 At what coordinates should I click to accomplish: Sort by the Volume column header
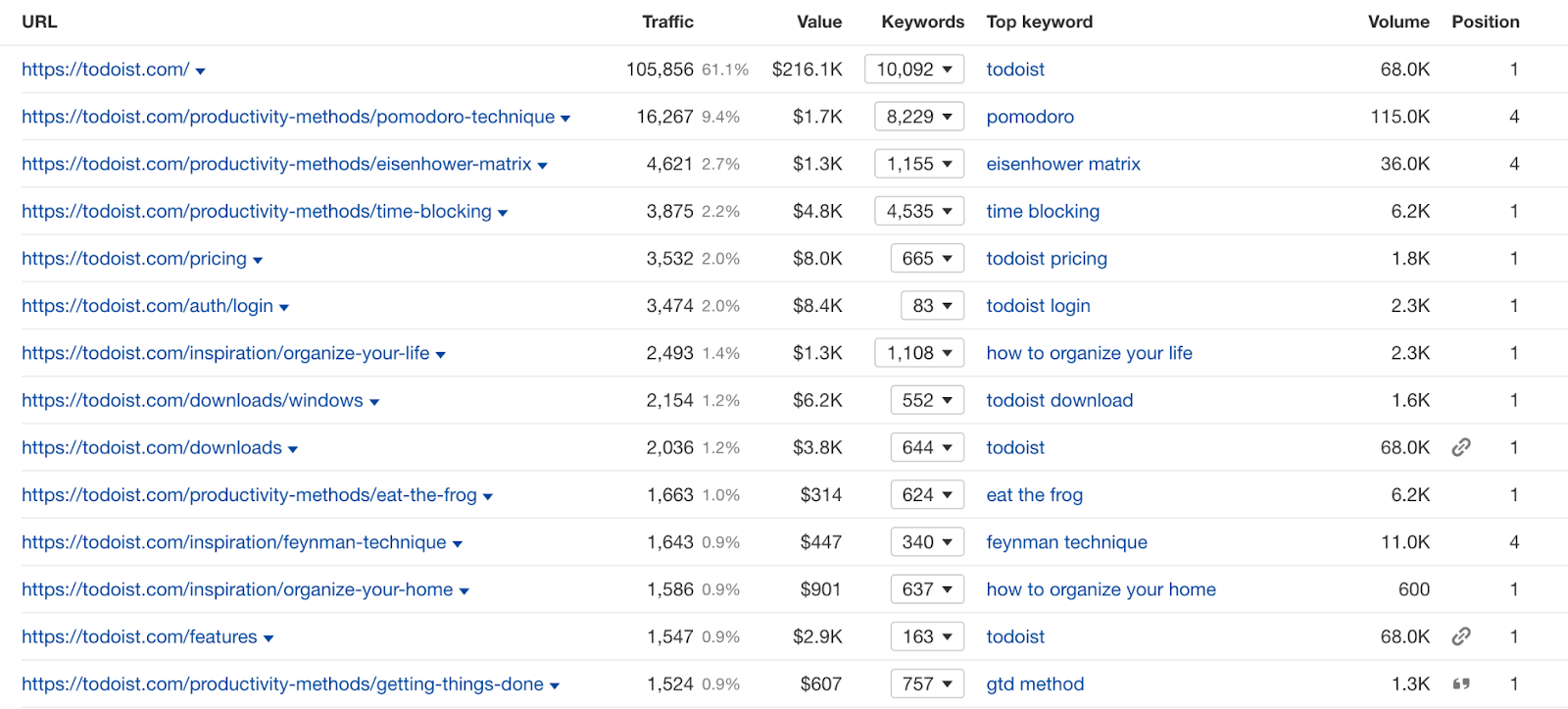(x=1398, y=22)
